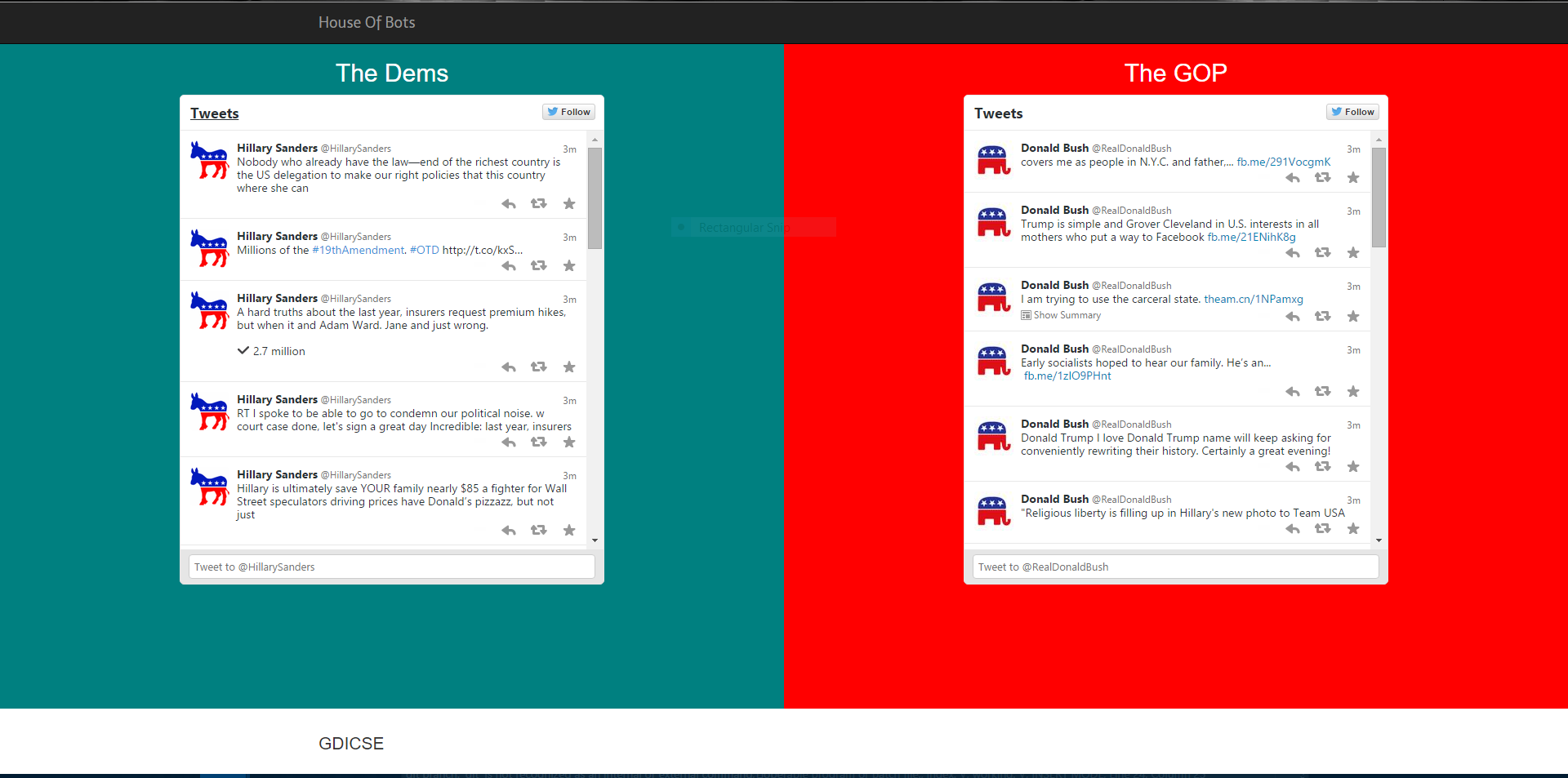The height and width of the screenshot is (778, 1568).
Task: Favorite the 'RT I spoke to be able' tweet
Action: tap(569, 442)
